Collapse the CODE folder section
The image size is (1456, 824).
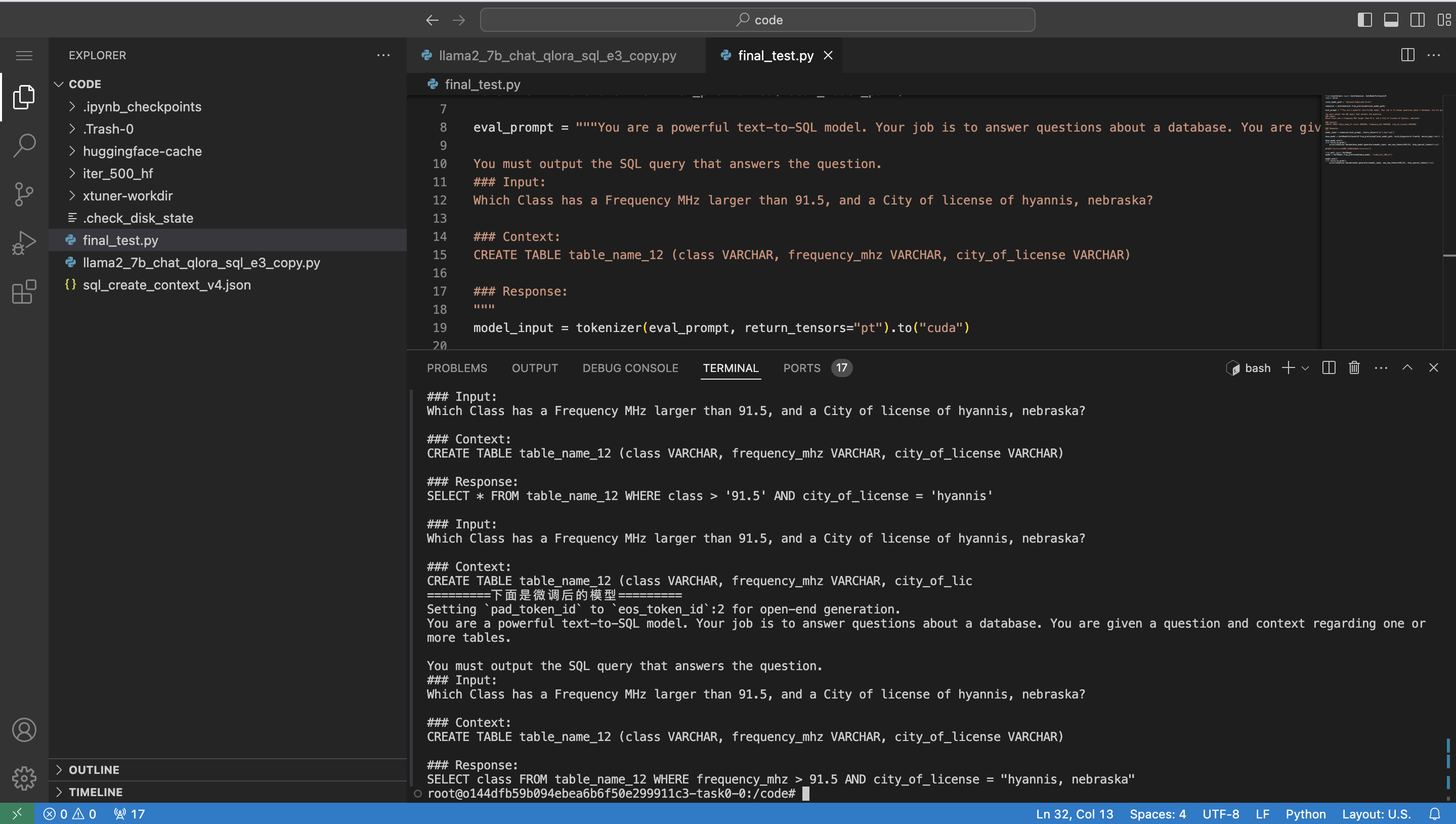pyautogui.click(x=228, y=84)
